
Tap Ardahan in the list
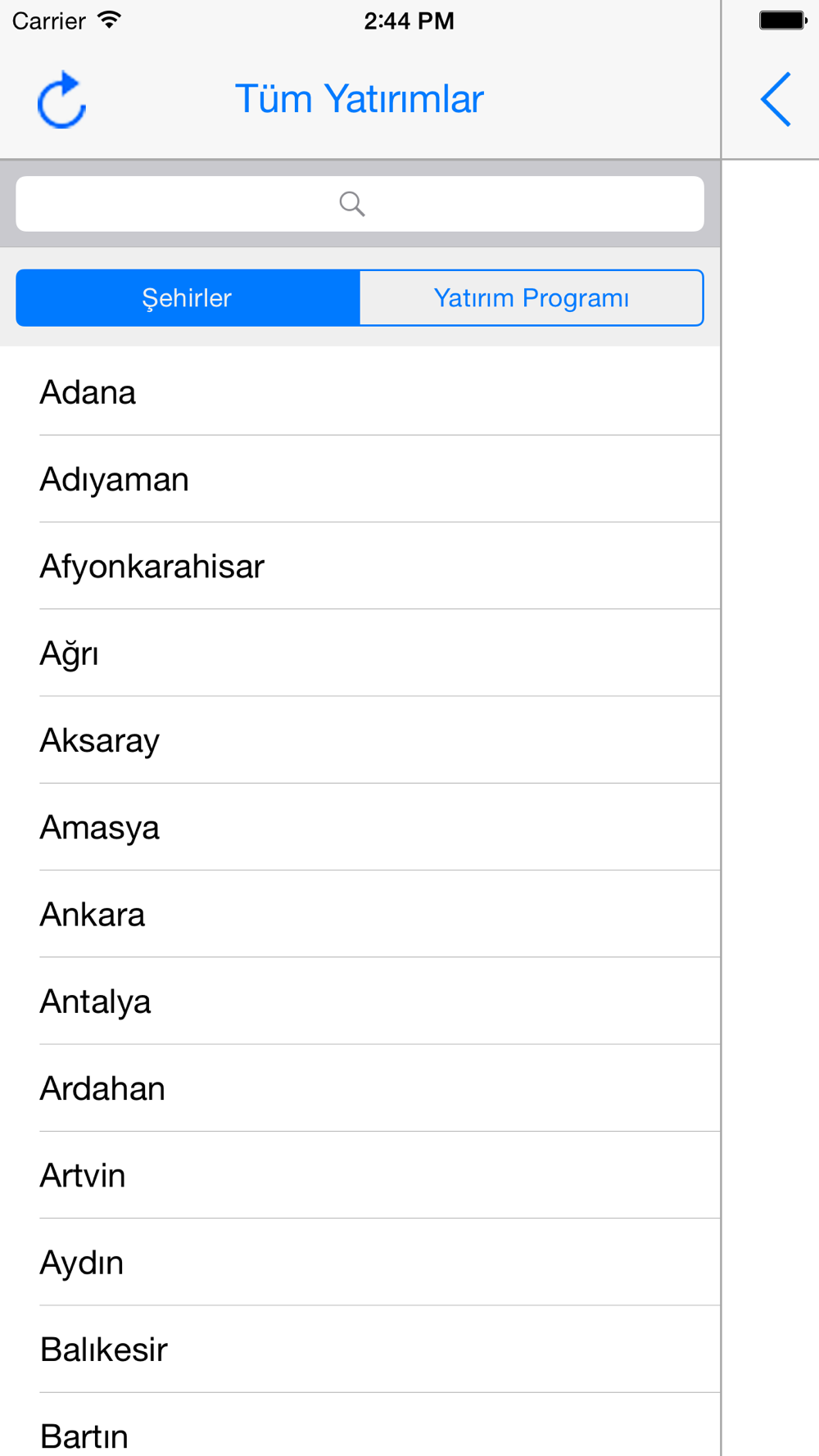click(360, 1088)
